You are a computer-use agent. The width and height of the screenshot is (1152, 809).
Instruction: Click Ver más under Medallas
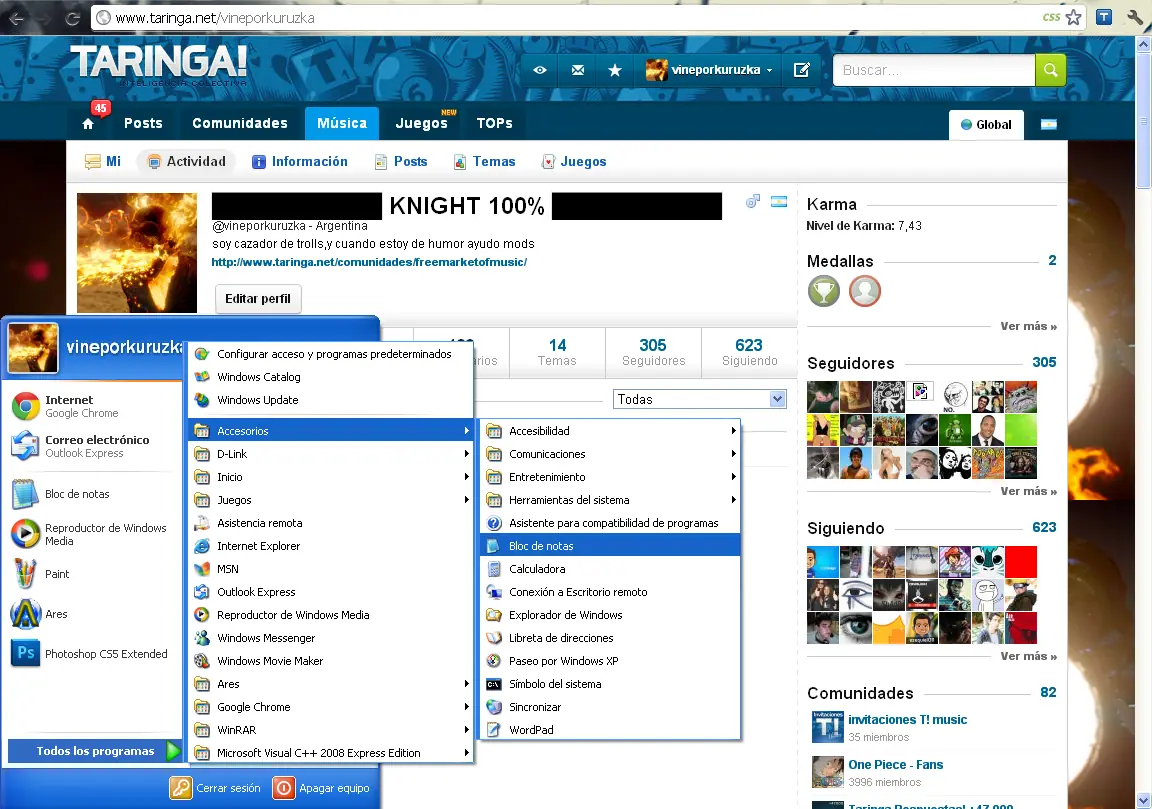point(1029,326)
